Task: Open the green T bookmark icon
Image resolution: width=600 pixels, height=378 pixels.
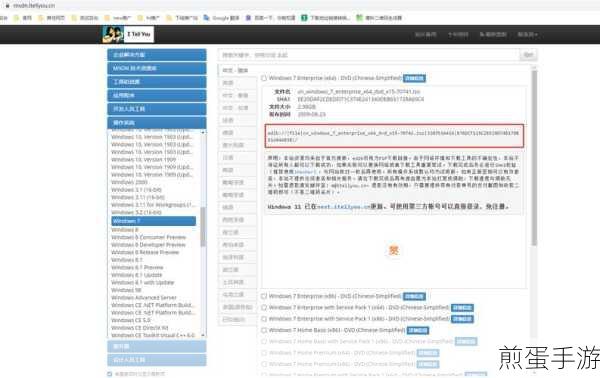Action: click(304, 18)
